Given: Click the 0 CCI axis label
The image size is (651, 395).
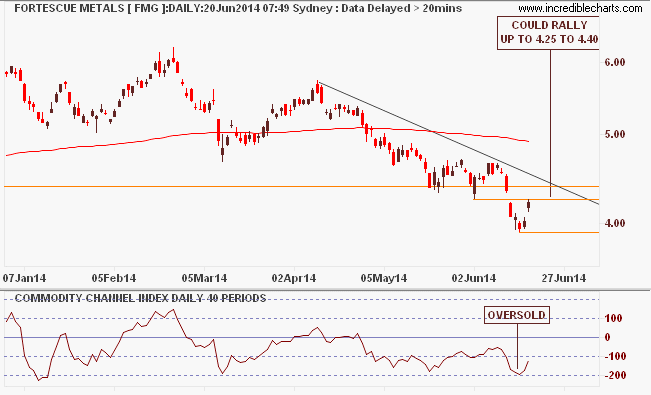Looking at the screenshot, I should pyautogui.click(x=608, y=337).
